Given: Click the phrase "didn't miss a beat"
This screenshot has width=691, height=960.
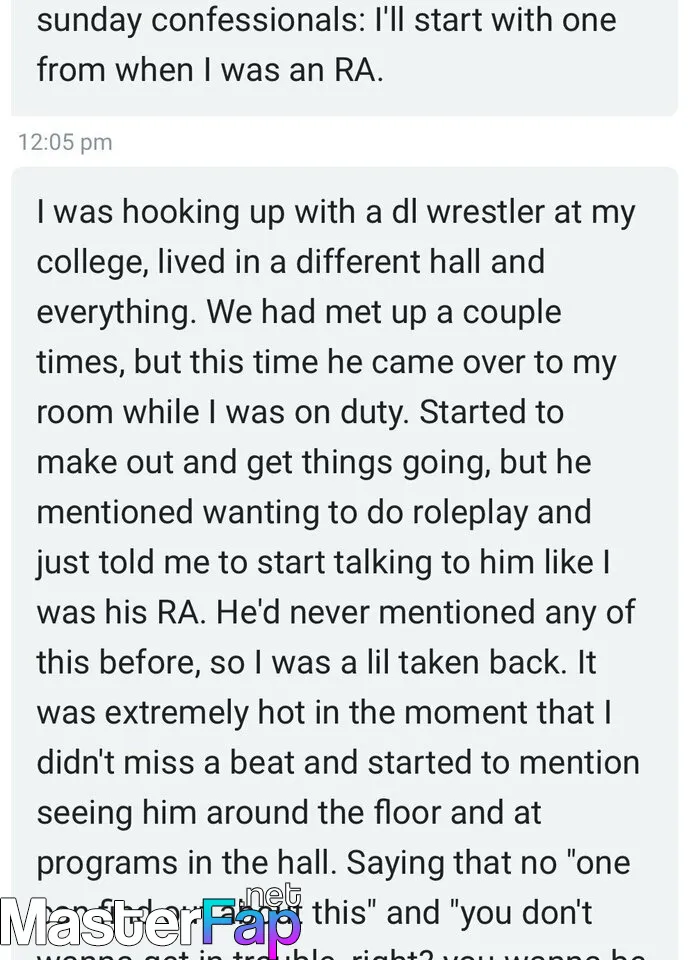Looking at the screenshot, I should tap(165, 762).
